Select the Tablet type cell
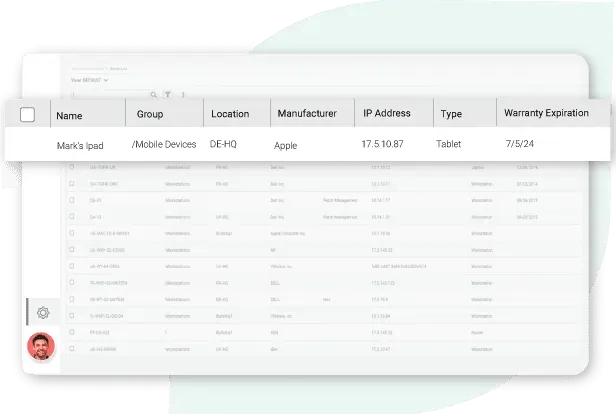This screenshot has height=414, width=616. (448, 144)
